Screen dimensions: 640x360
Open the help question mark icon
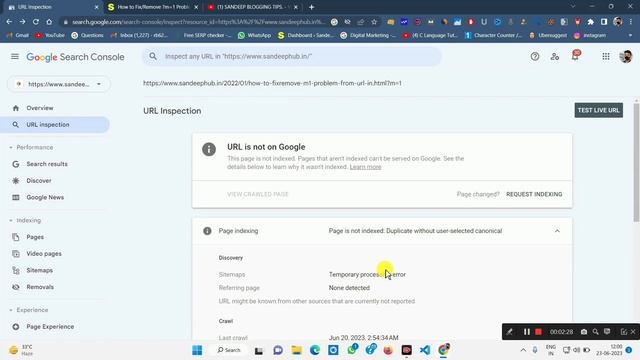click(x=535, y=57)
